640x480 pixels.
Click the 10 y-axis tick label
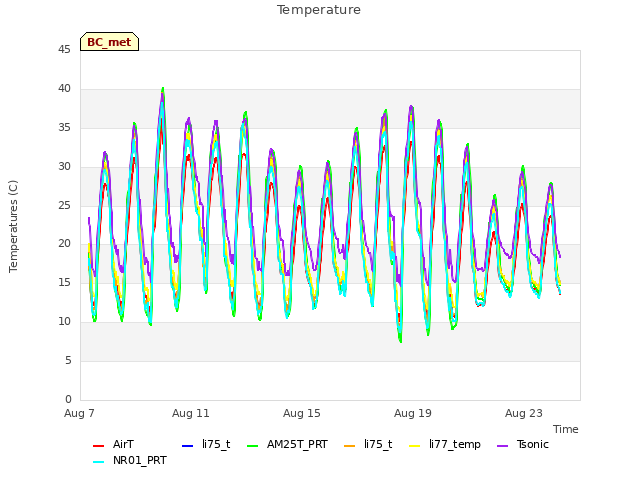pyautogui.click(x=64, y=322)
